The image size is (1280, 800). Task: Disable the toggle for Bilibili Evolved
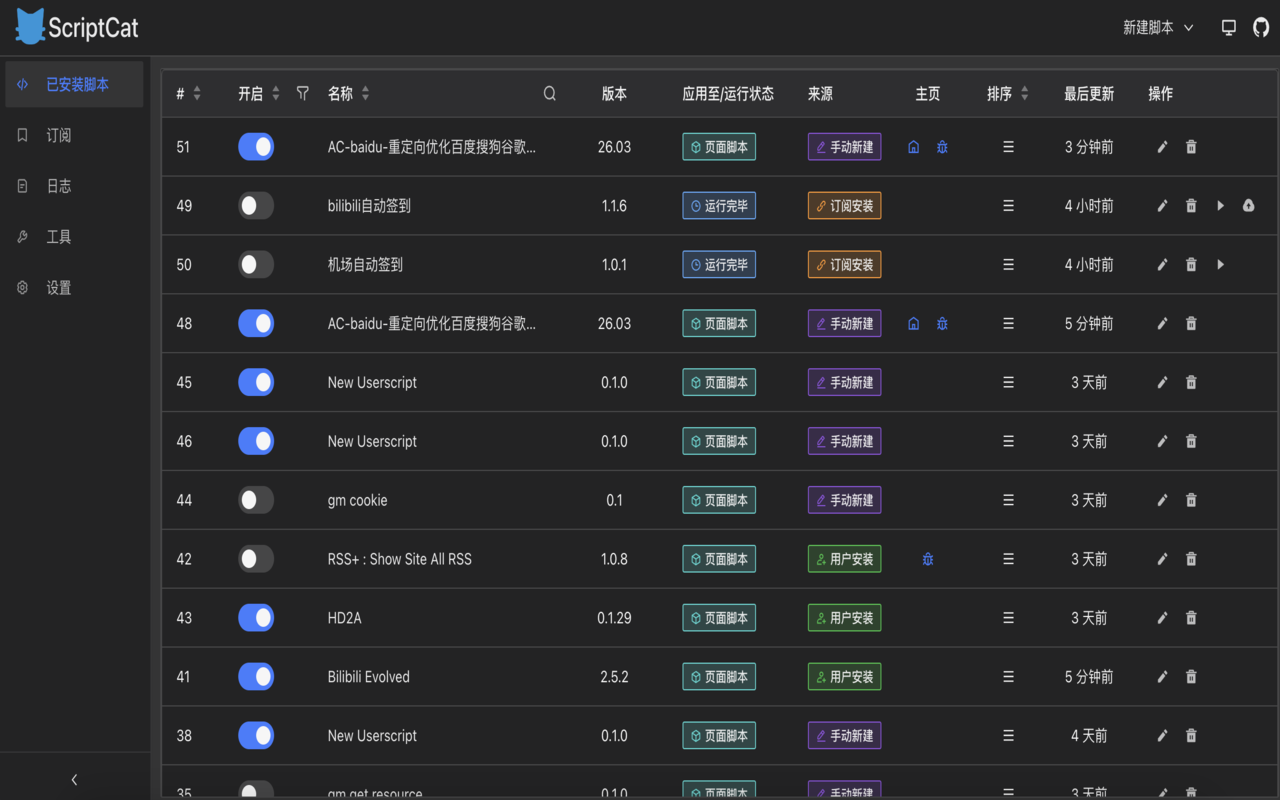(x=256, y=676)
